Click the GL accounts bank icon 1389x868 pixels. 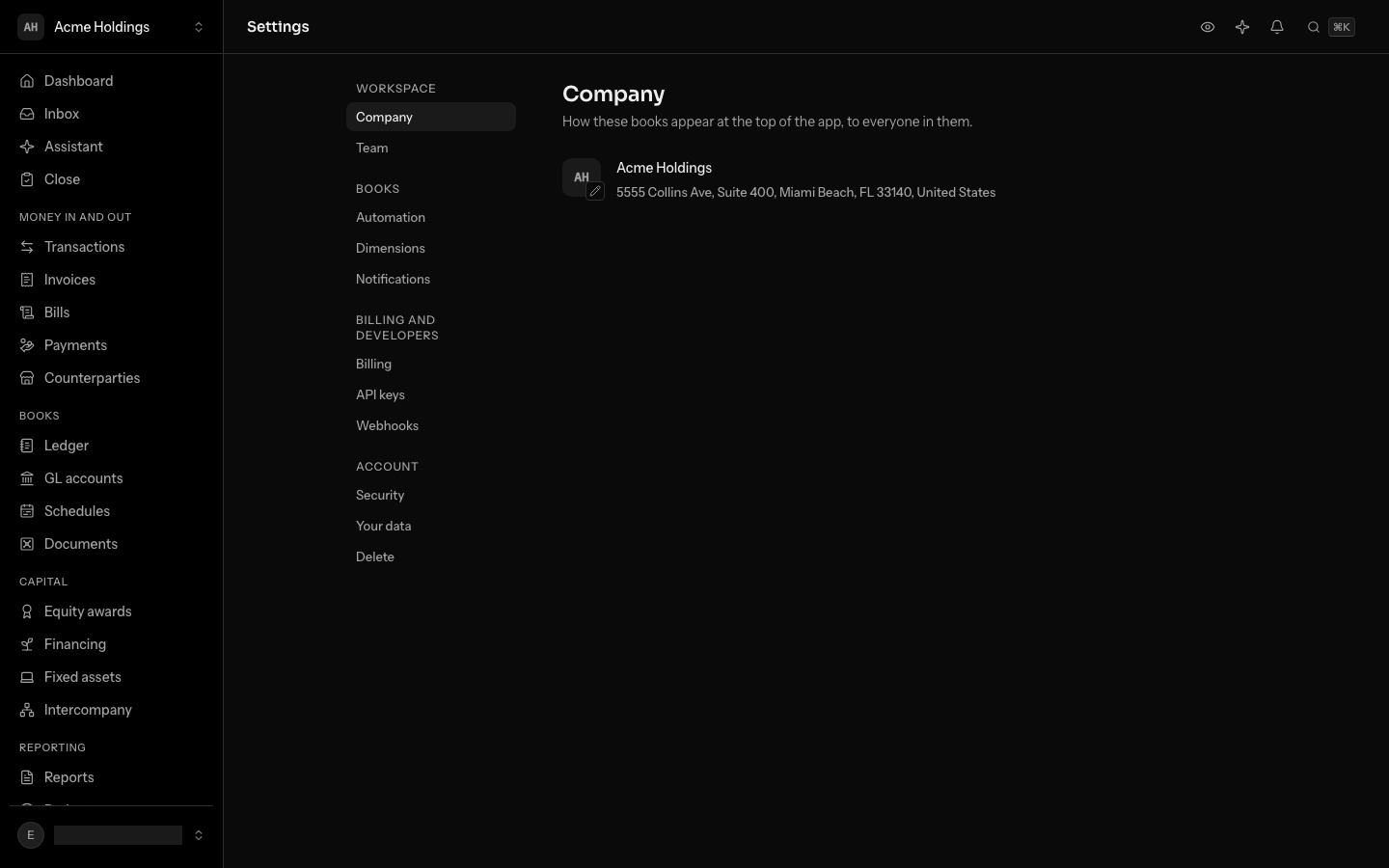(x=27, y=478)
